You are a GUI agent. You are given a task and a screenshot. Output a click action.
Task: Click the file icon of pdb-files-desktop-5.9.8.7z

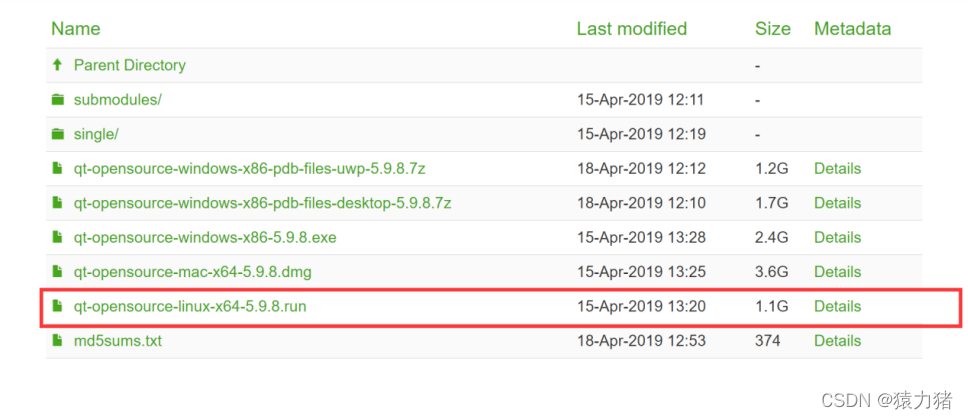[57, 203]
